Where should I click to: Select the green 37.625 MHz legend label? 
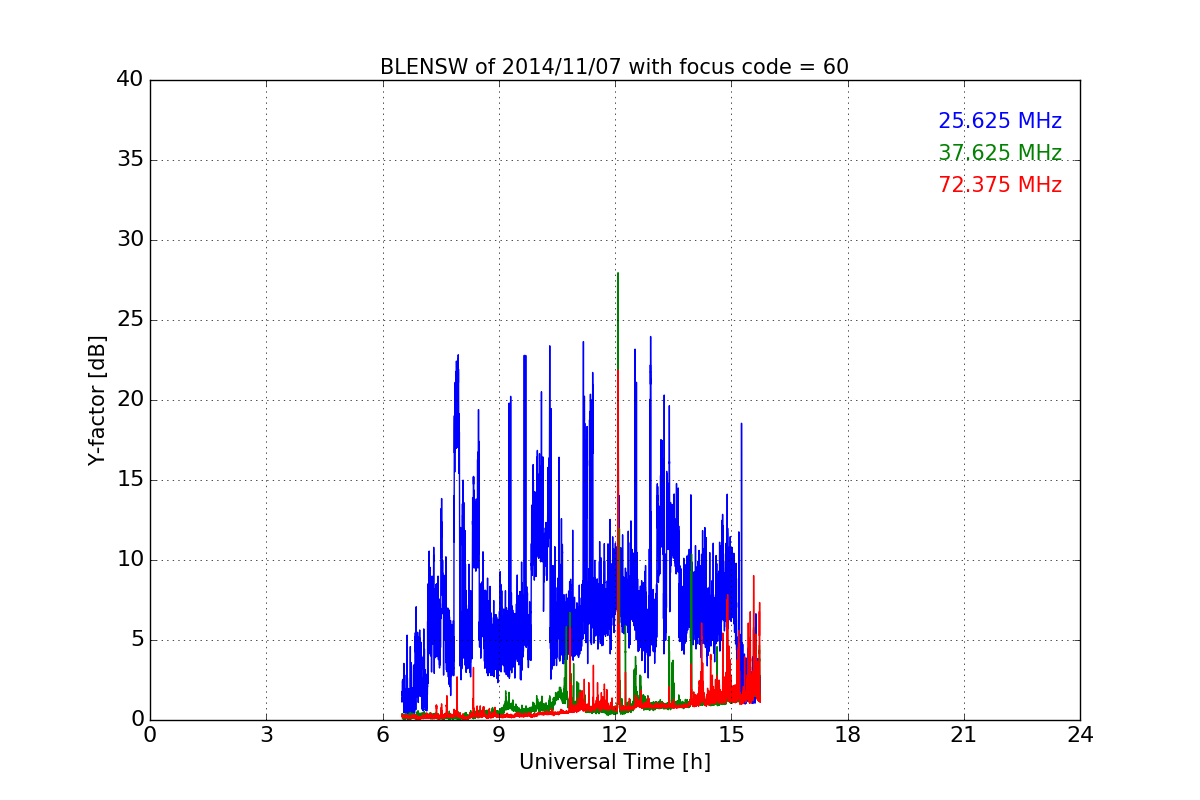(1000, 153)
